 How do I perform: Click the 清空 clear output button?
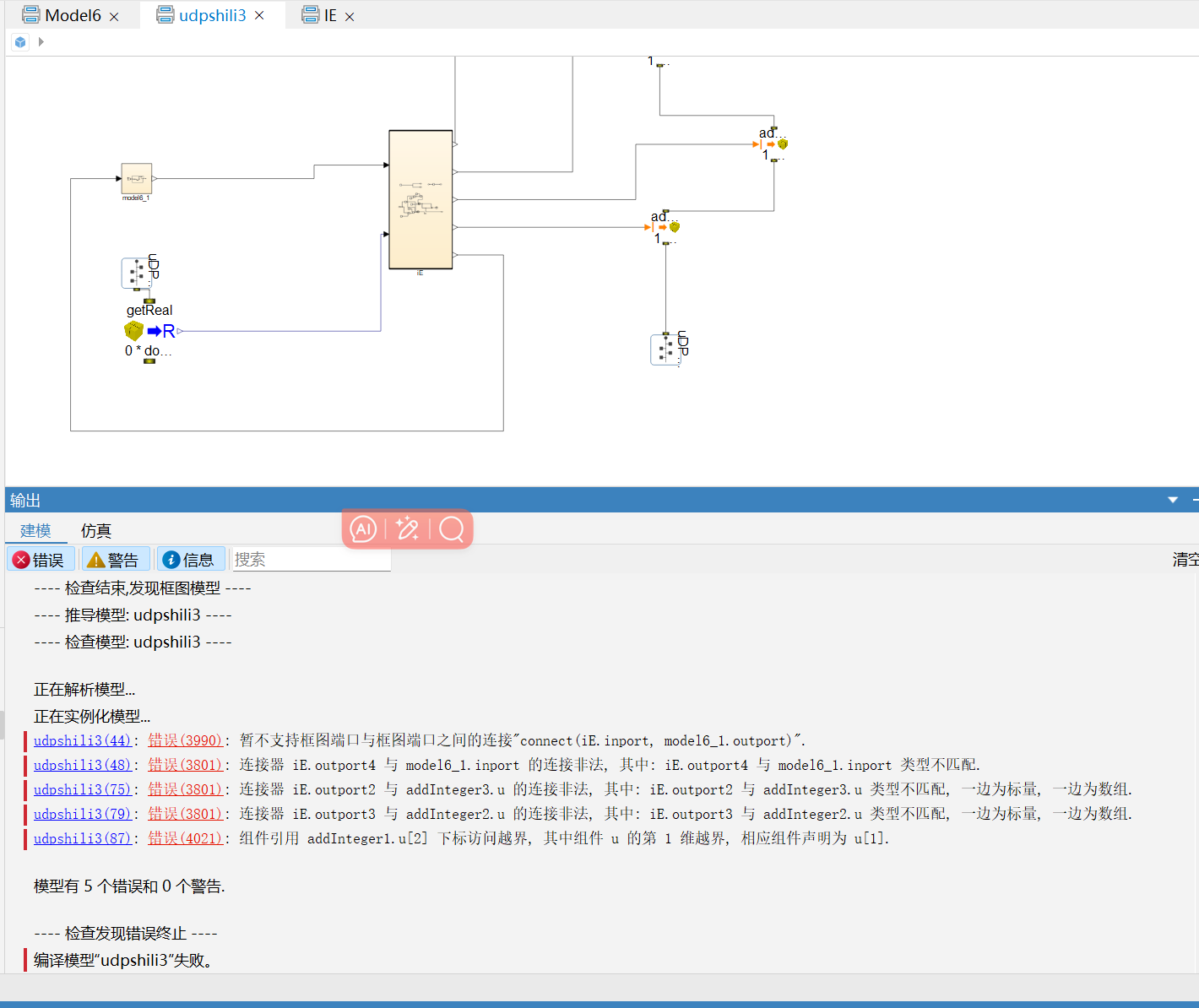(1185, 560)
